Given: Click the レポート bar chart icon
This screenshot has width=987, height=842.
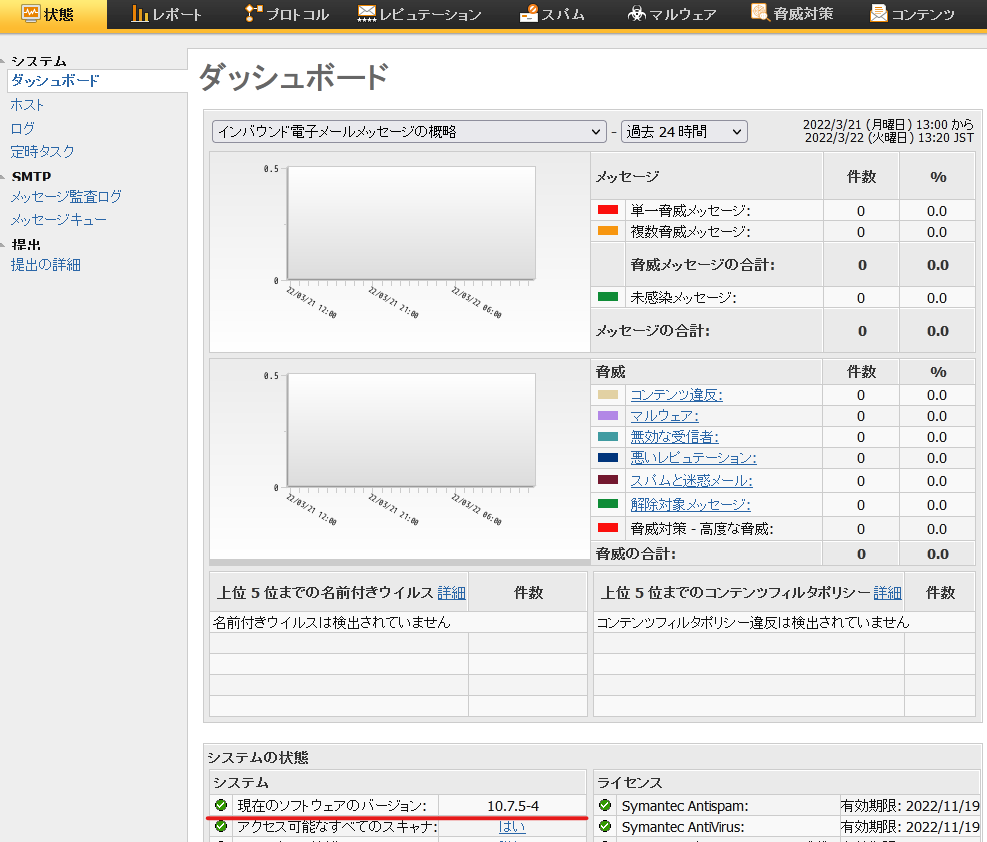Looking at the screenshot, I should [140, 14].
